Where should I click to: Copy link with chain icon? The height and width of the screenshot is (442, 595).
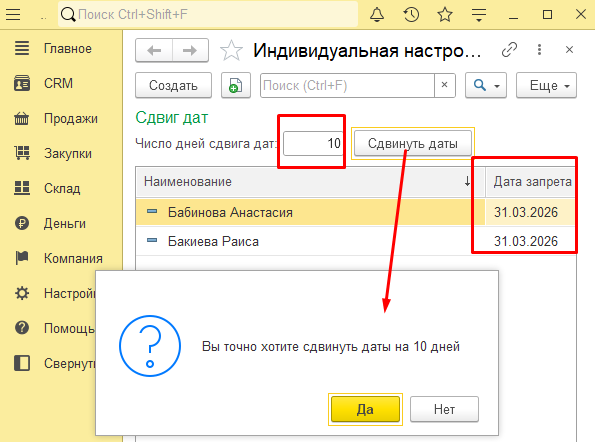click(509, 50)
